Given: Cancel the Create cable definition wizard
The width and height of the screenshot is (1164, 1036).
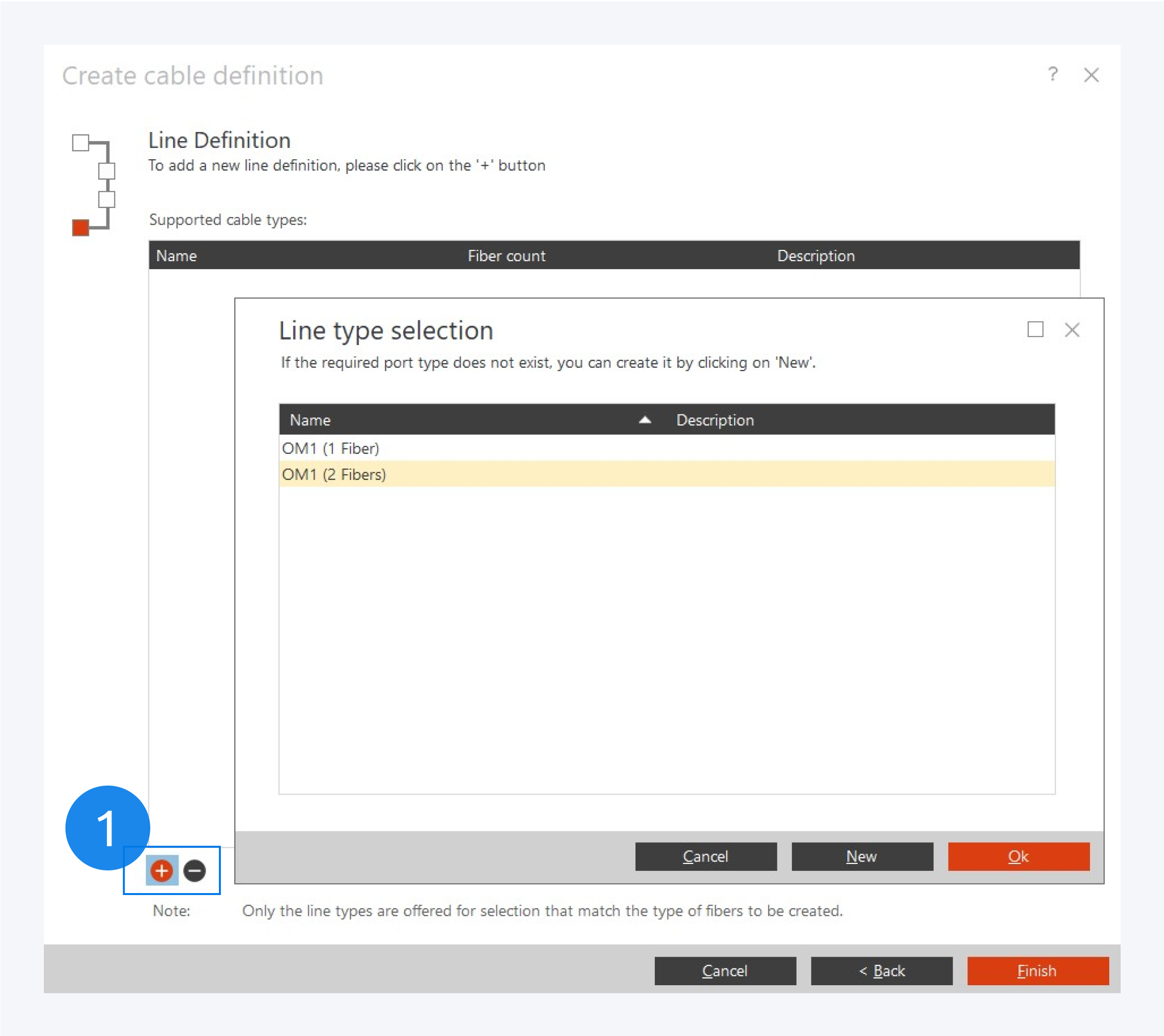Looking at the screenshot, I should tap(725, 970).
